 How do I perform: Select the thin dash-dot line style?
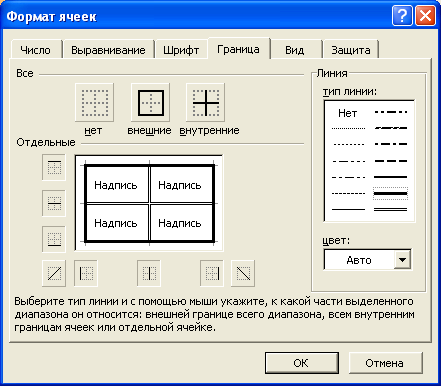[349, 177]
